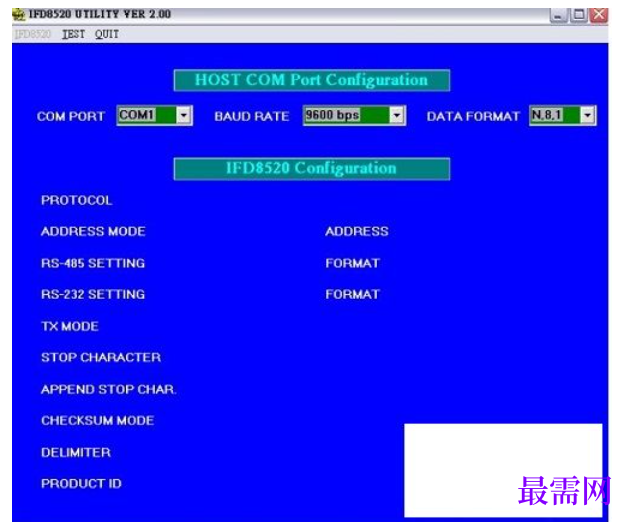The image size is (630, 522).
Task: Close the IFD8520 Utility window
Action: click(x=599, y=15)
